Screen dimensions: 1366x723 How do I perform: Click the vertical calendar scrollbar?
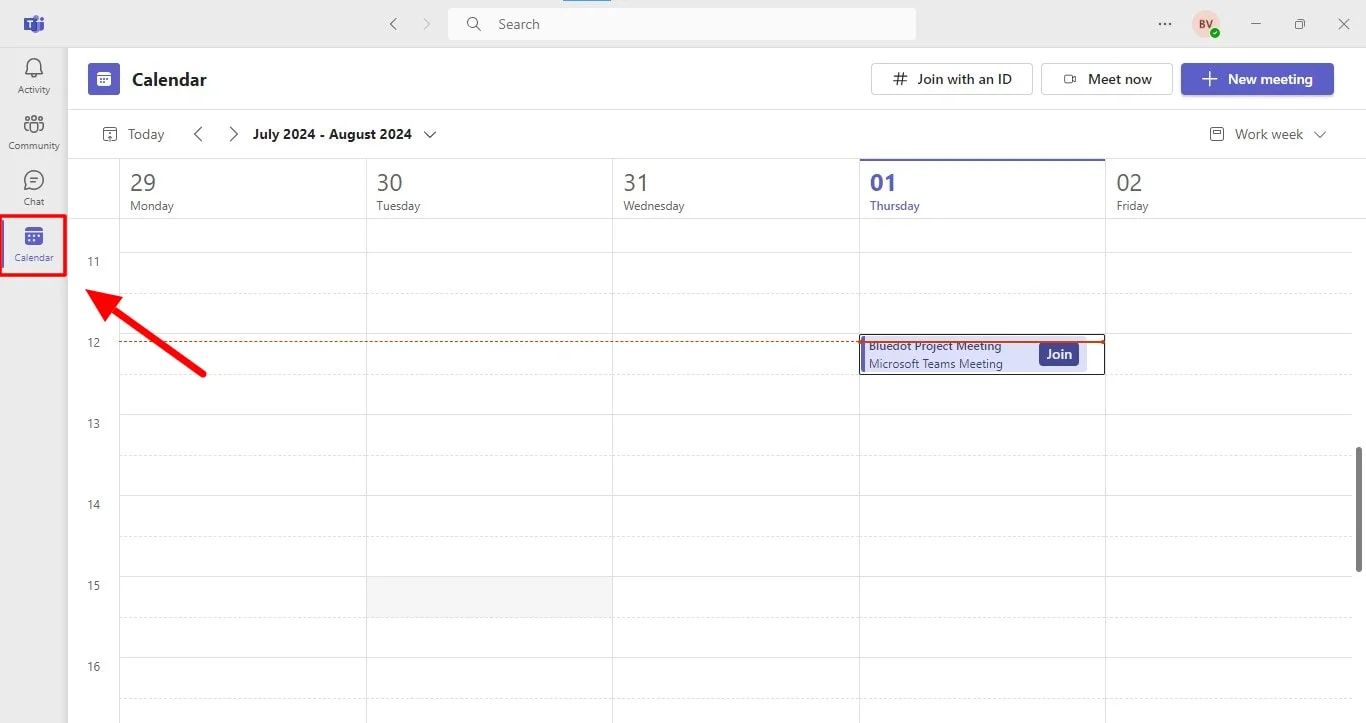pos(1359,509)
